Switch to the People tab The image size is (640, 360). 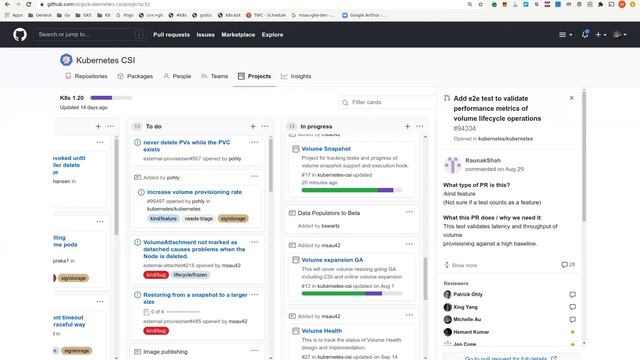pos(177,76)
